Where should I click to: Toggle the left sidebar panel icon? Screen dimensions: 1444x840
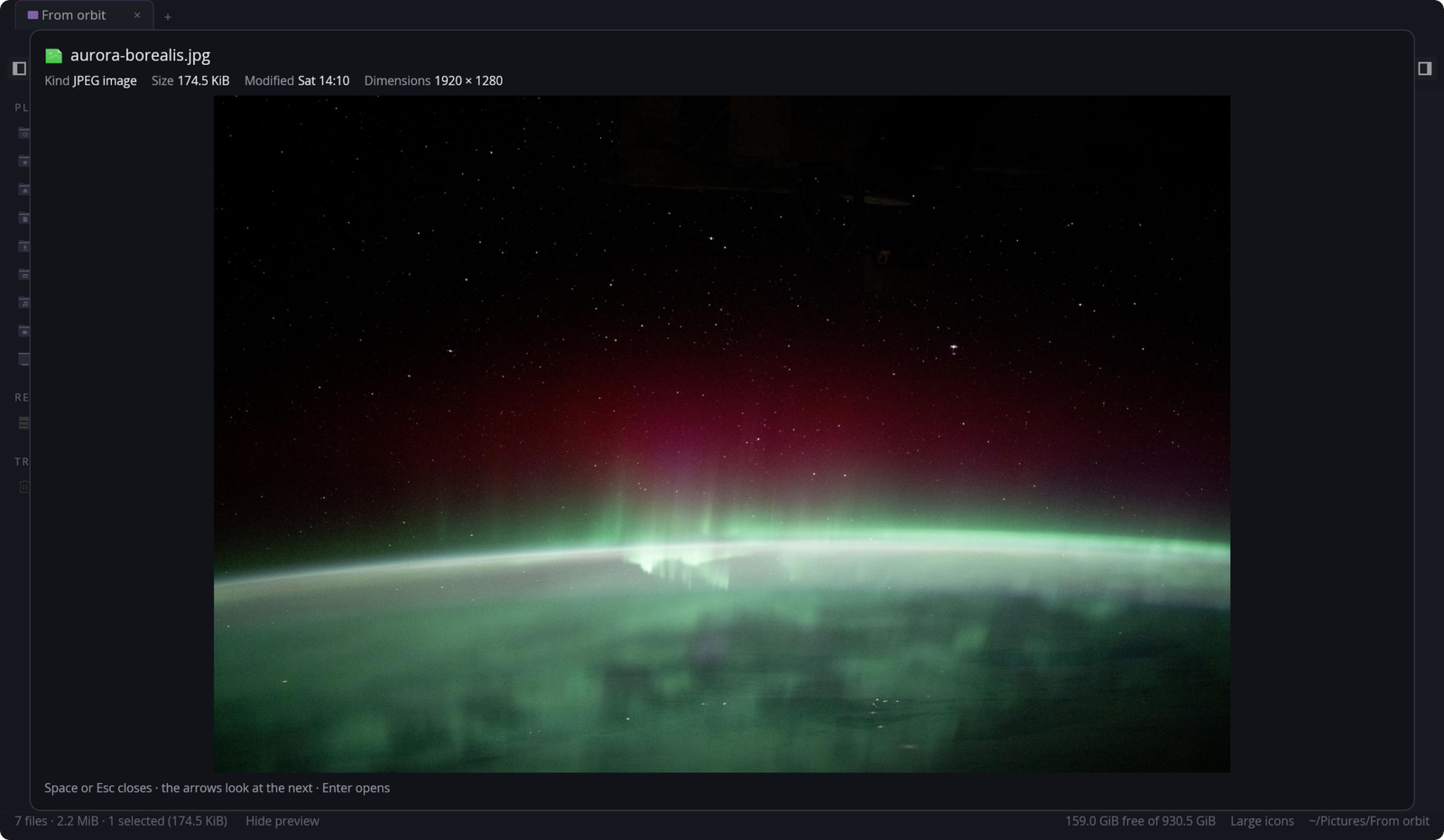[19, 69]
